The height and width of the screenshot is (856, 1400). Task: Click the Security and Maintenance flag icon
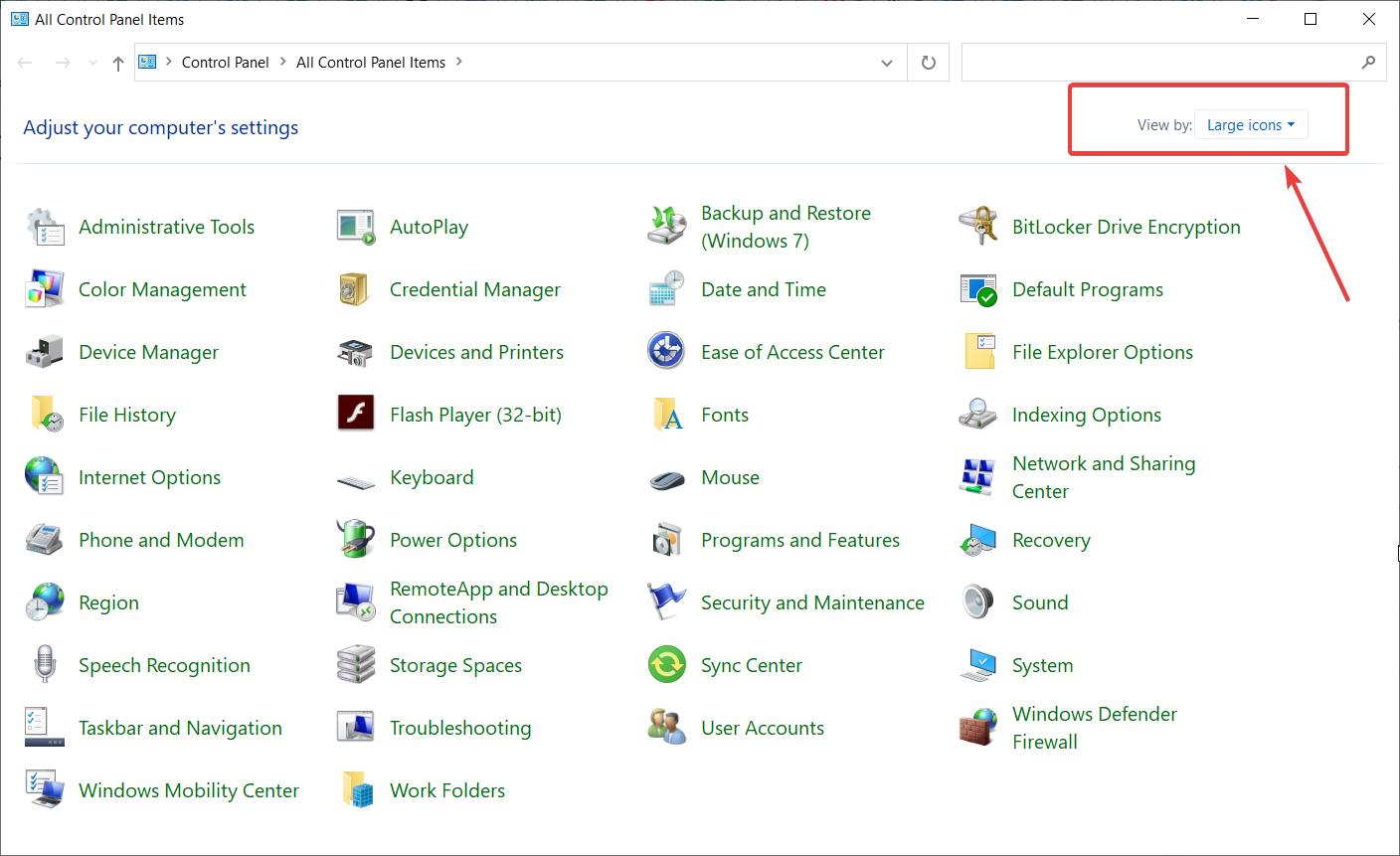tap(667, 602)
